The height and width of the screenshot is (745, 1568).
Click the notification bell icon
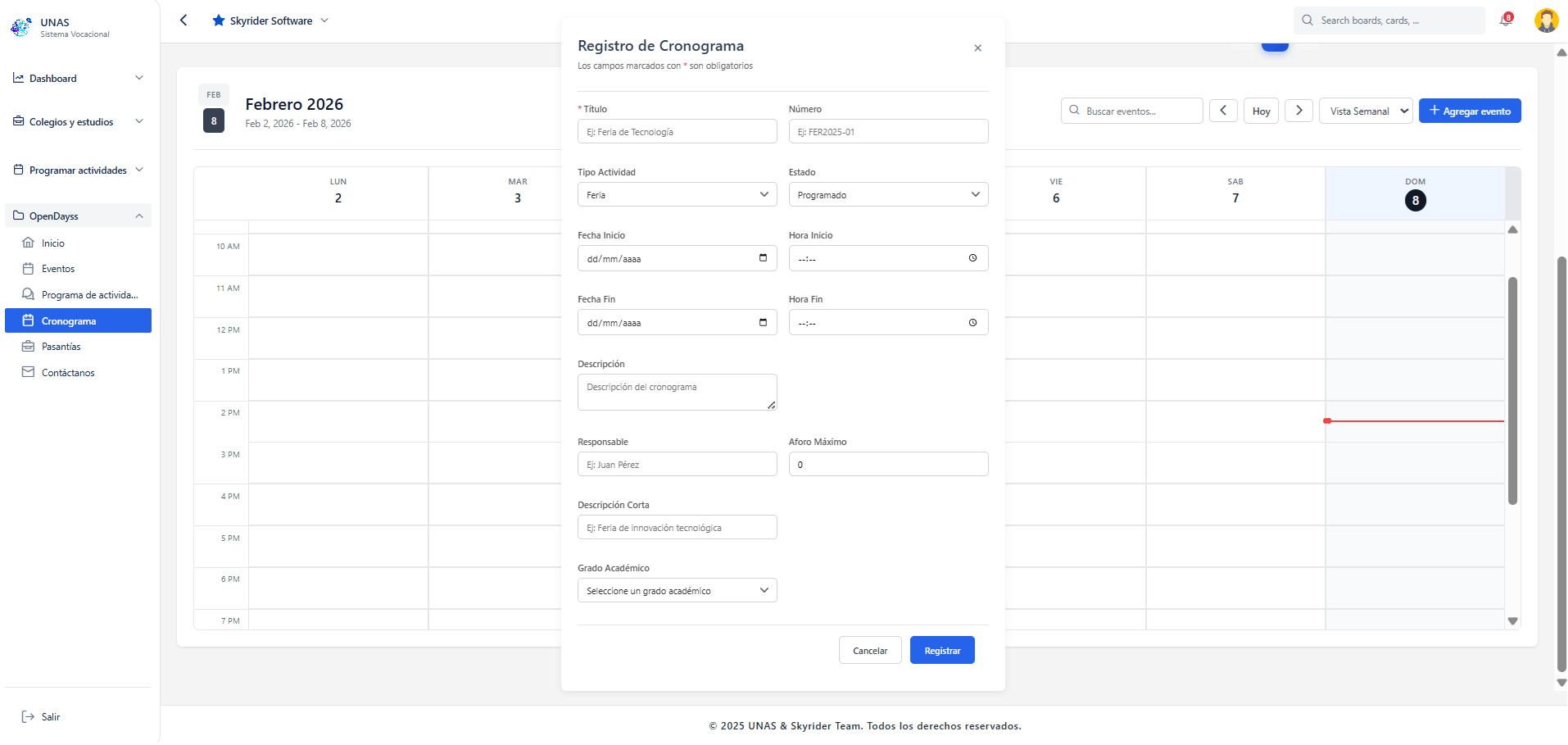tap(1505, 20)
